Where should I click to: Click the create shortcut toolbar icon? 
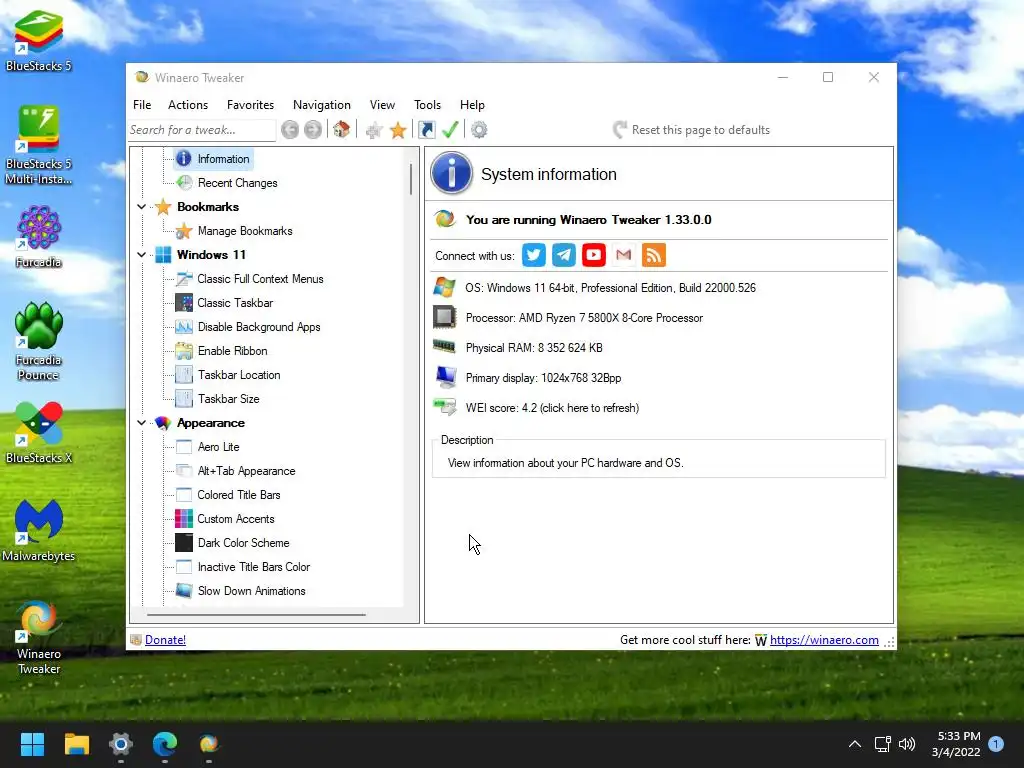click(x=426, y=130)
